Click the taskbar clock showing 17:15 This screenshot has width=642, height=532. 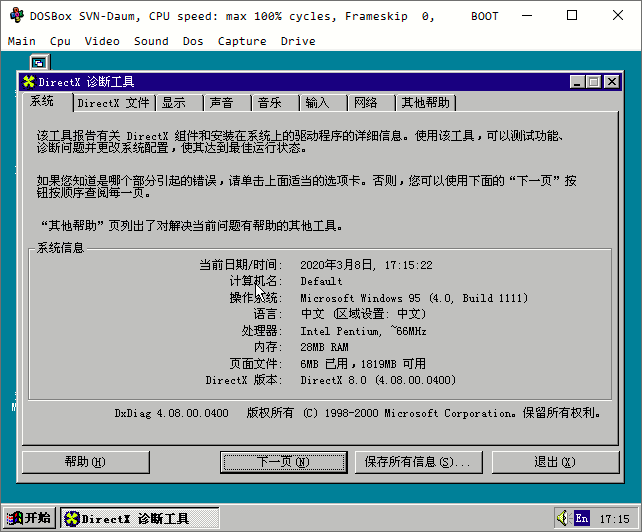point(614,519)
